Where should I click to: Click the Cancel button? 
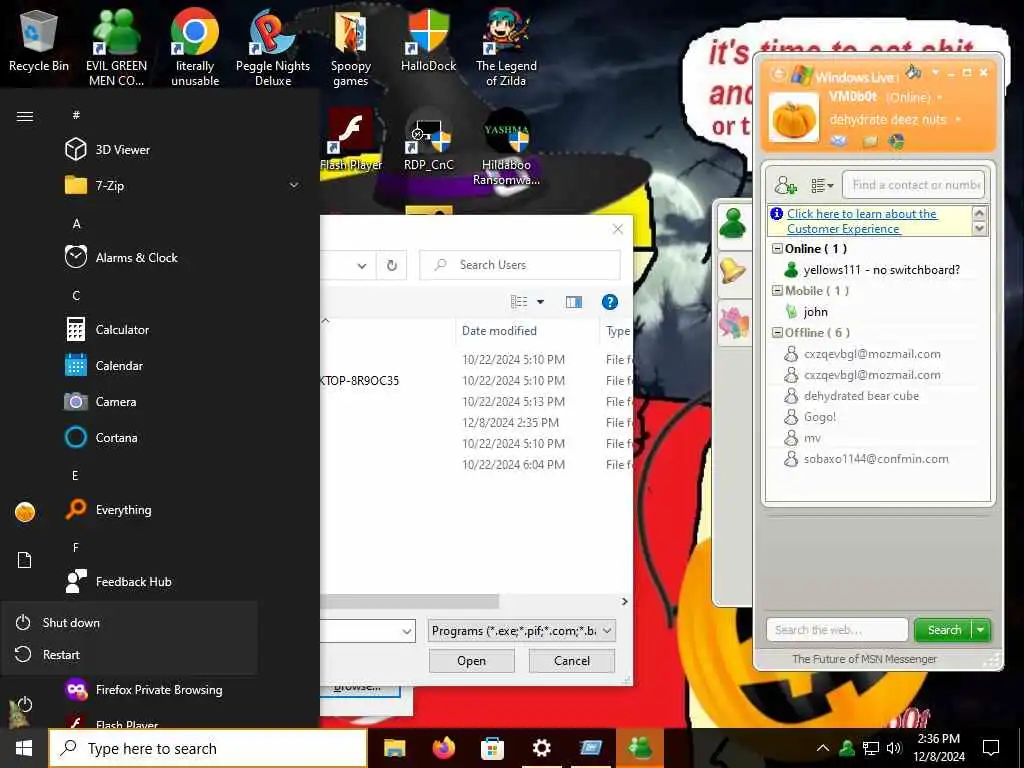(x=571, y=661)
